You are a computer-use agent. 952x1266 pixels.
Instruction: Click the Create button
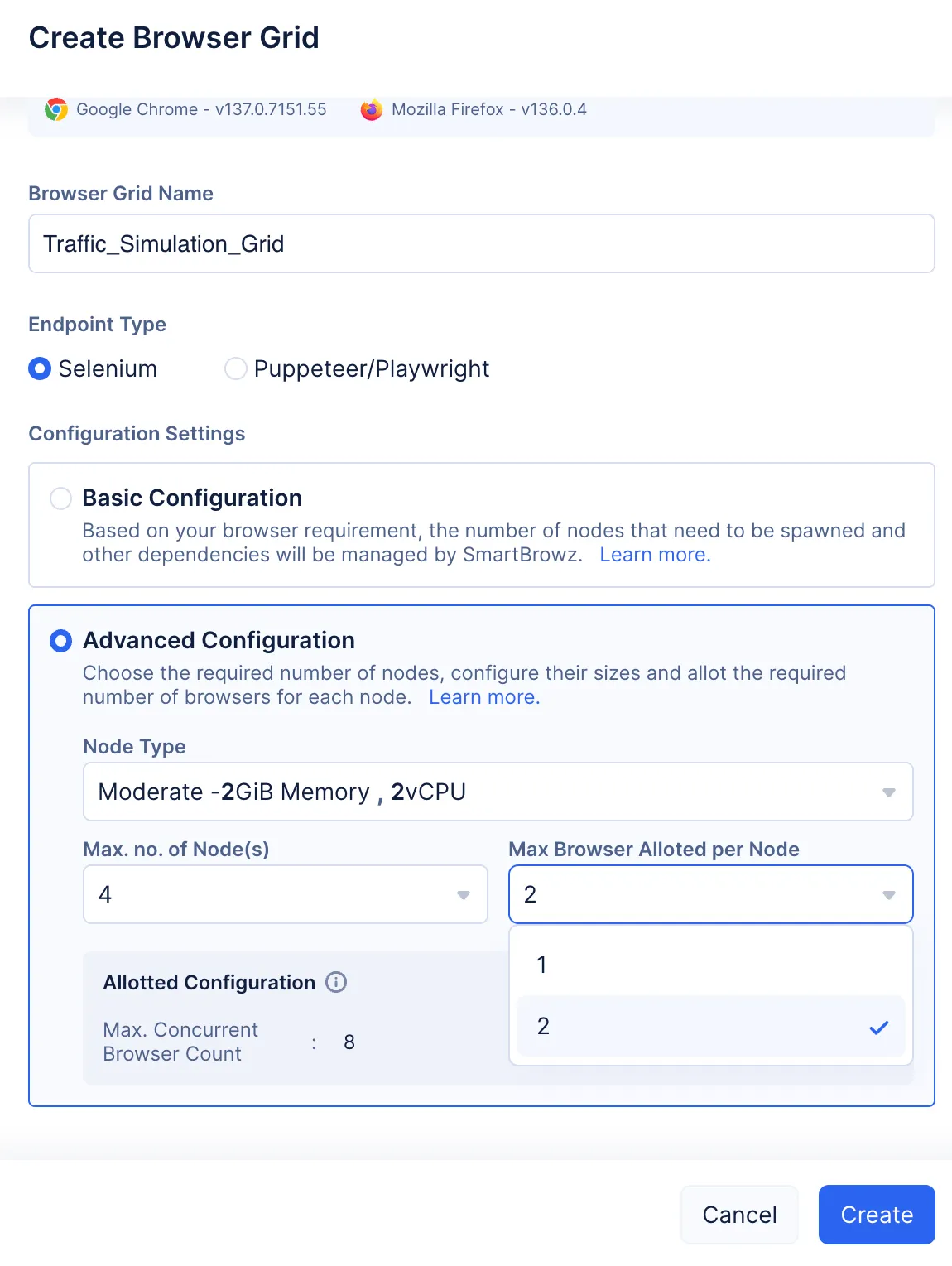(x=876, y=1215)
